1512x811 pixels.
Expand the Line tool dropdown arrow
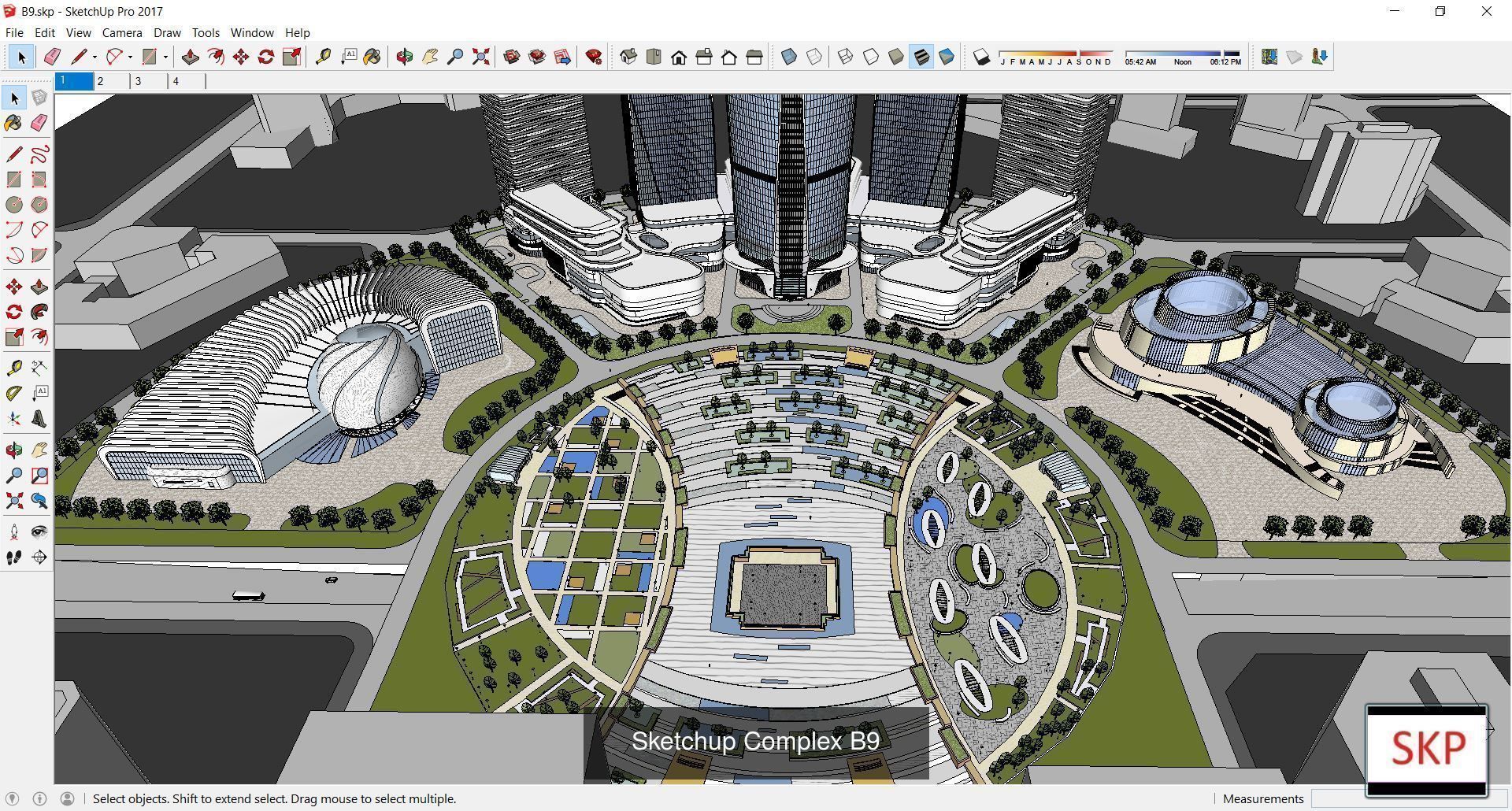tap(94, 57)
